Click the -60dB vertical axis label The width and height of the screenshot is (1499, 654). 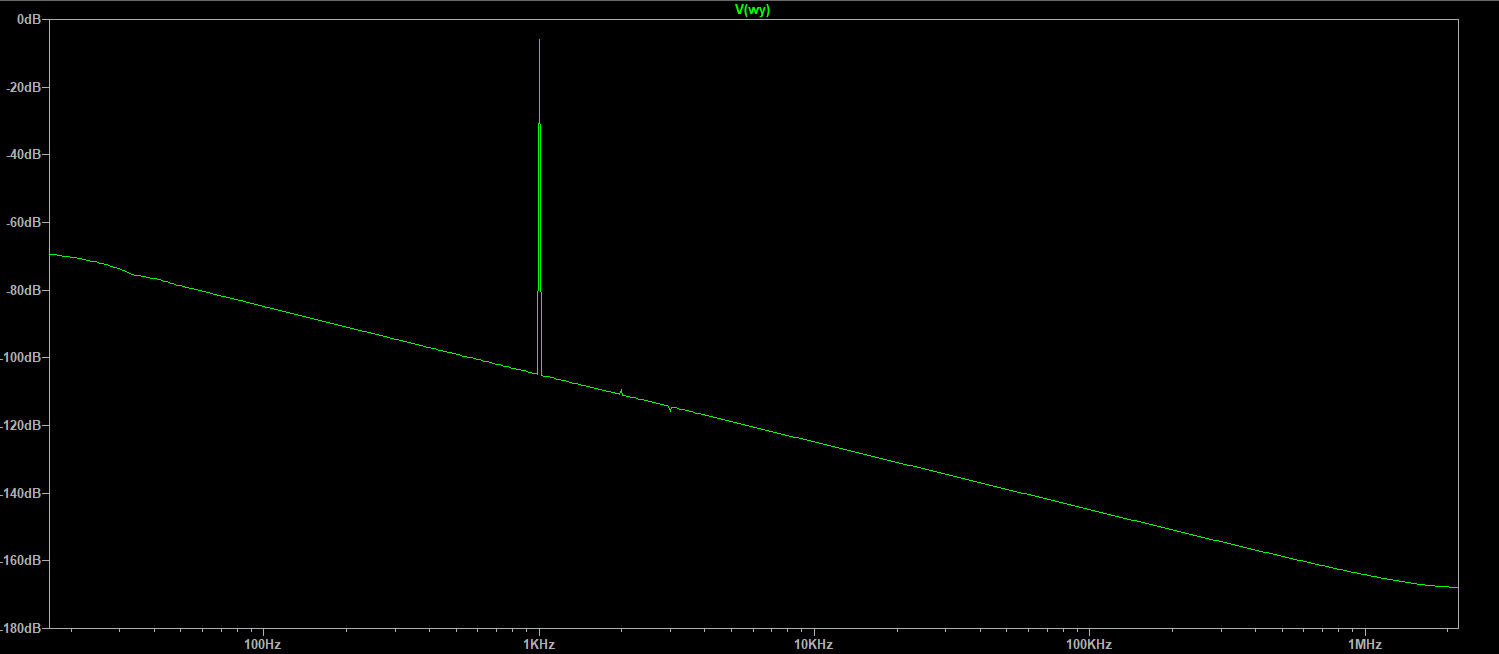[24, 222]
